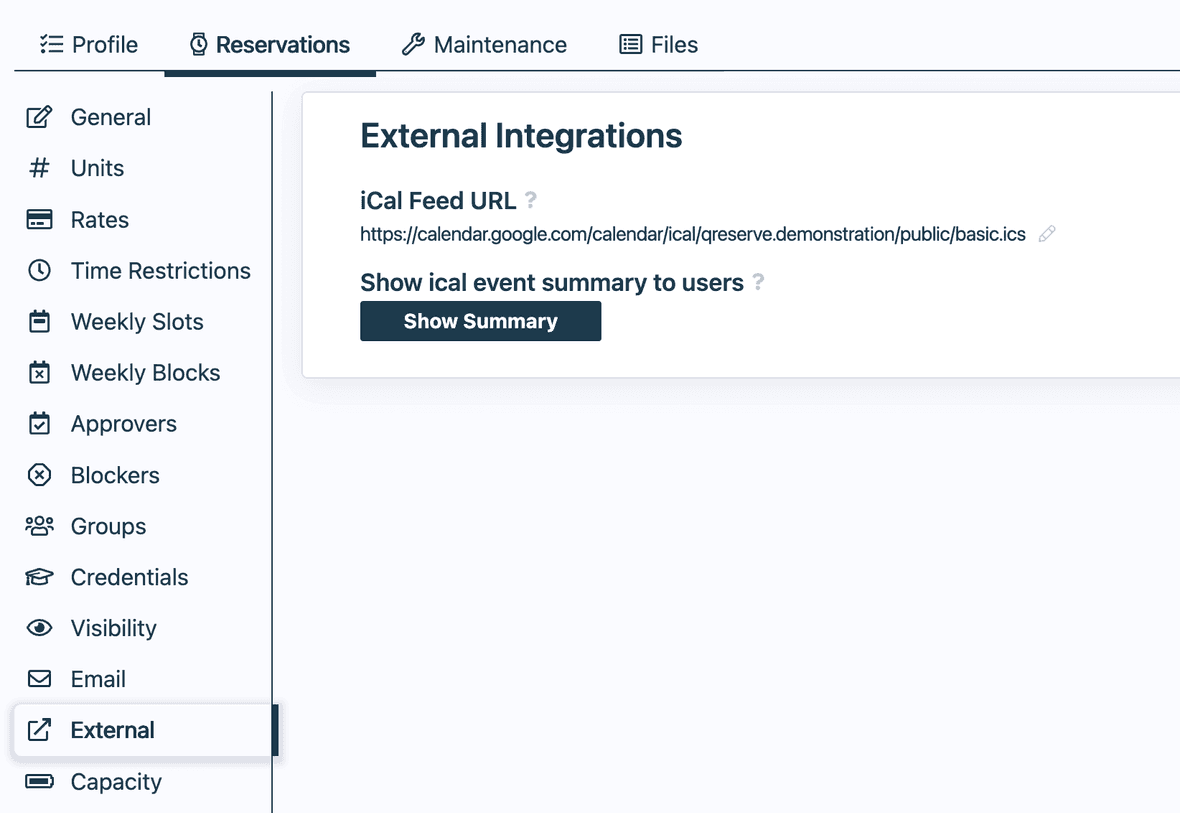Open Rates via the card icon

coord(39,219)
